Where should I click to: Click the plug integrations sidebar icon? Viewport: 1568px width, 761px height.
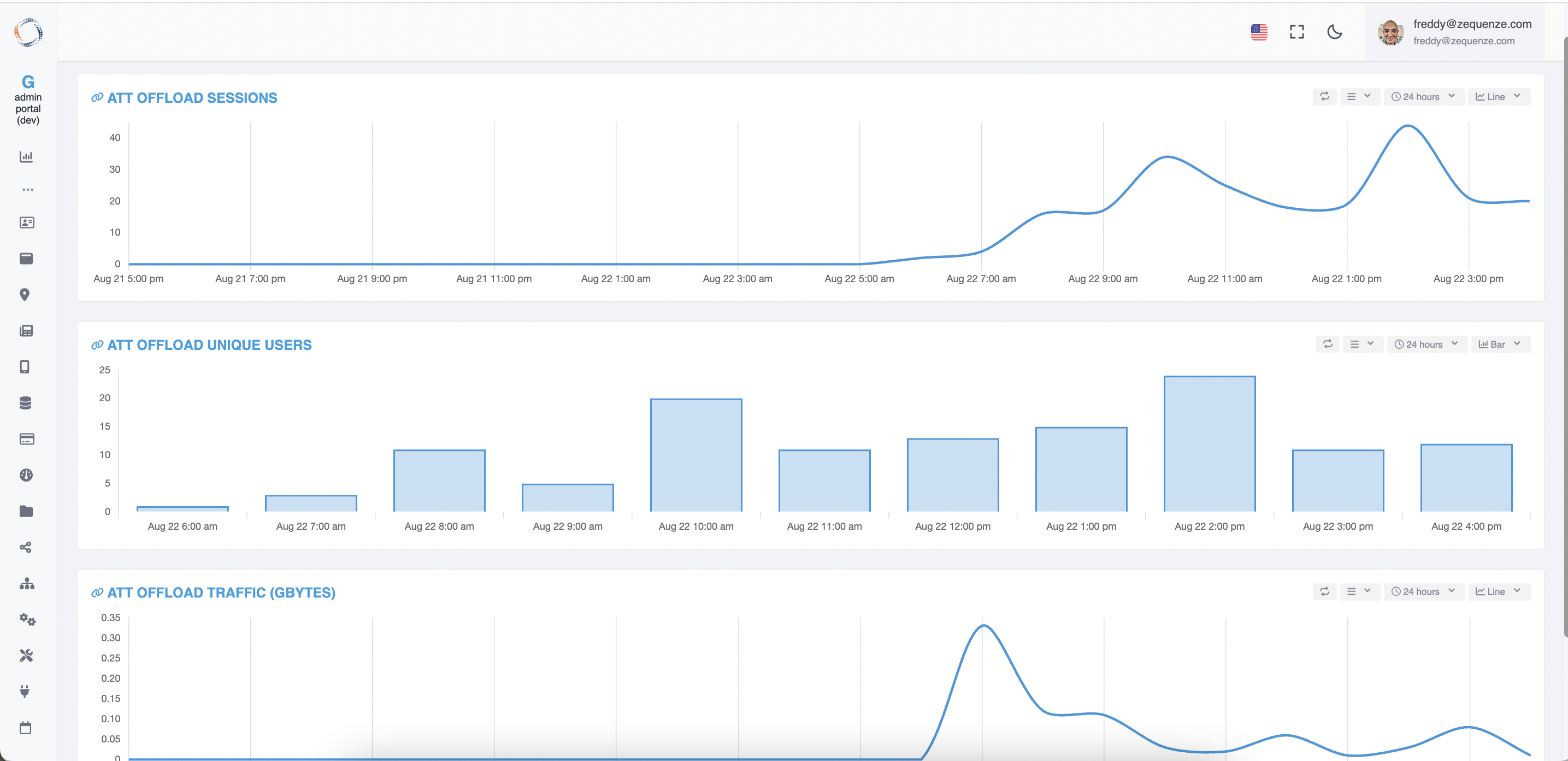pyautogui.click(x=25, y=692)
